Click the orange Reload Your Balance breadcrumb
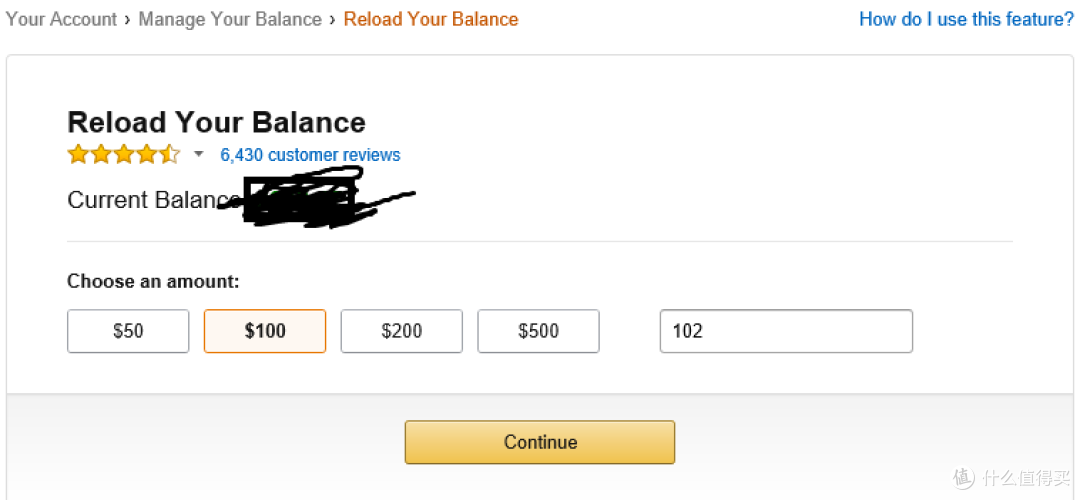Image resolution: width=1080 pixels, height=500 pixels. click(x=431, y=19)
